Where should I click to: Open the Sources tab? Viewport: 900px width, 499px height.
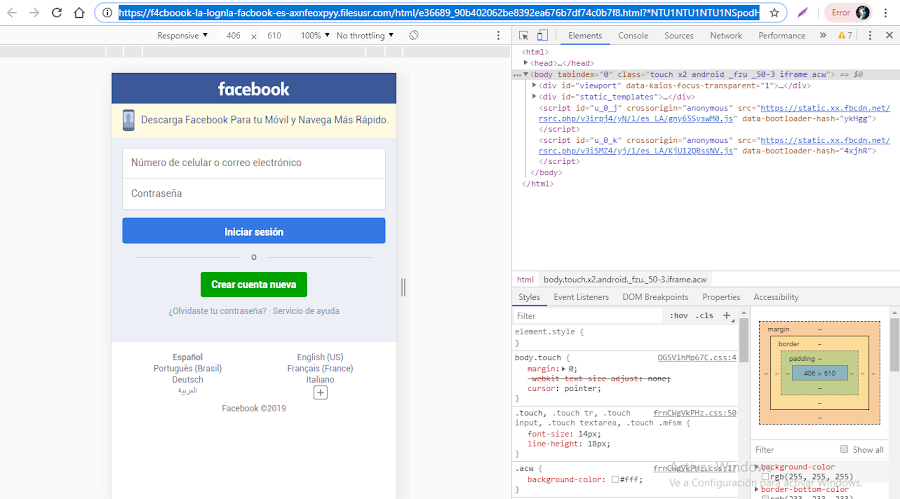[x=679, y=35]
